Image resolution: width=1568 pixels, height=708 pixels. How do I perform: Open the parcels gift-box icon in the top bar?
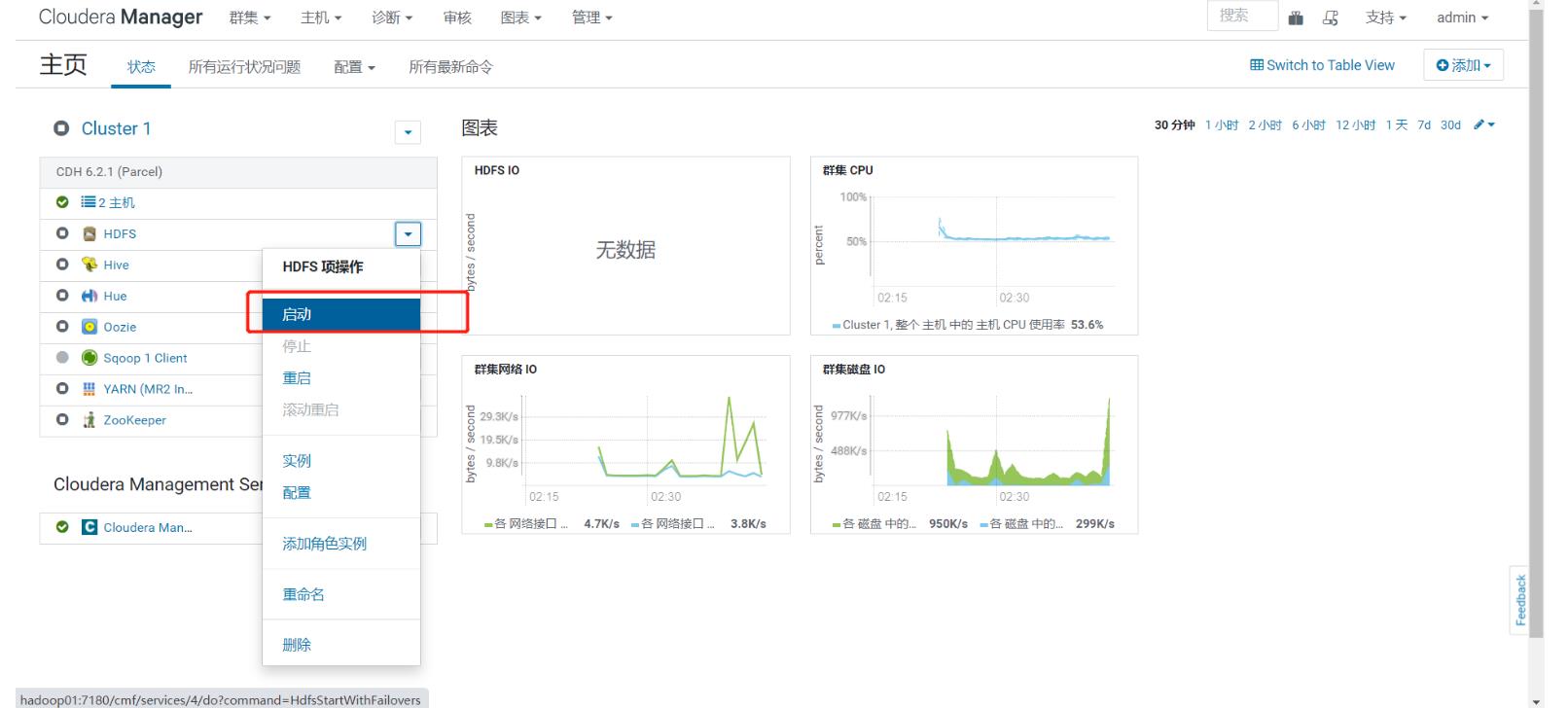1296,18
